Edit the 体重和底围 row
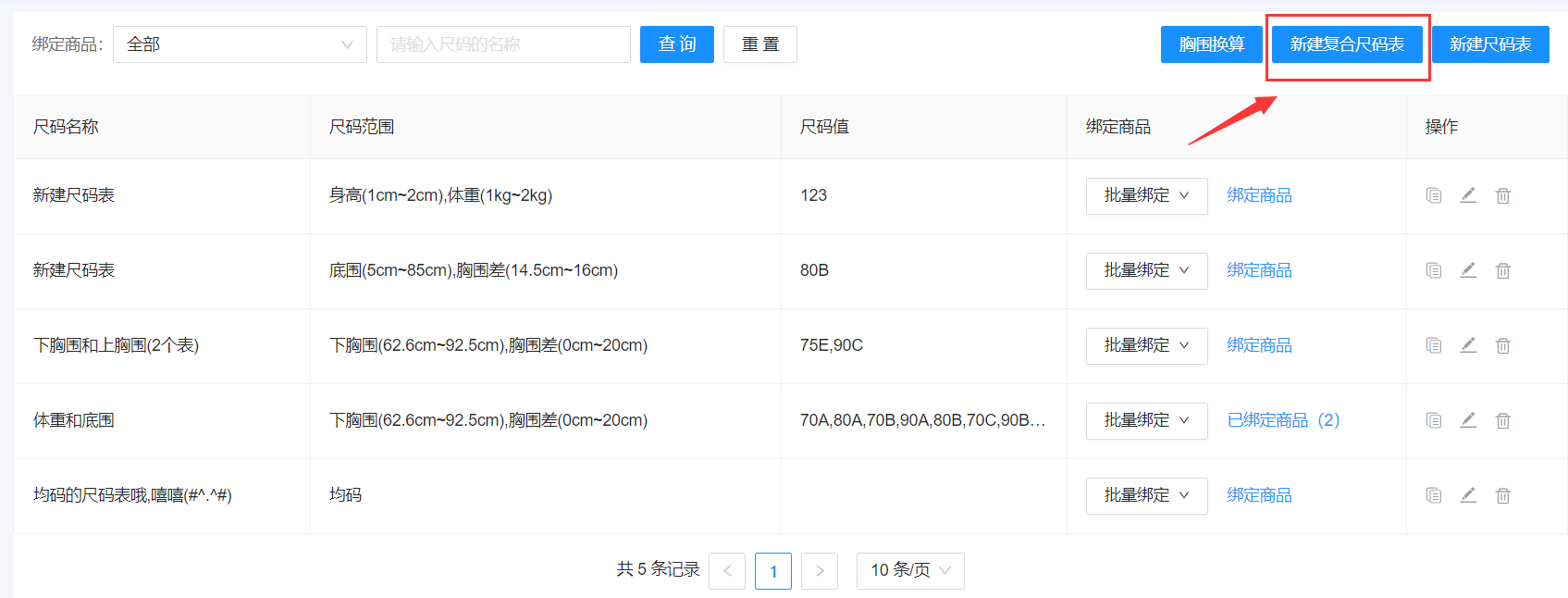The image size is (1568, 598). [x=1468, y=420]
